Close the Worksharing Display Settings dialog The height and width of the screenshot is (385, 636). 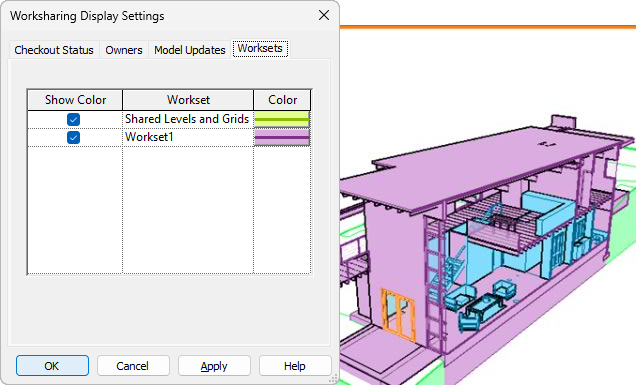pos(324,15)
